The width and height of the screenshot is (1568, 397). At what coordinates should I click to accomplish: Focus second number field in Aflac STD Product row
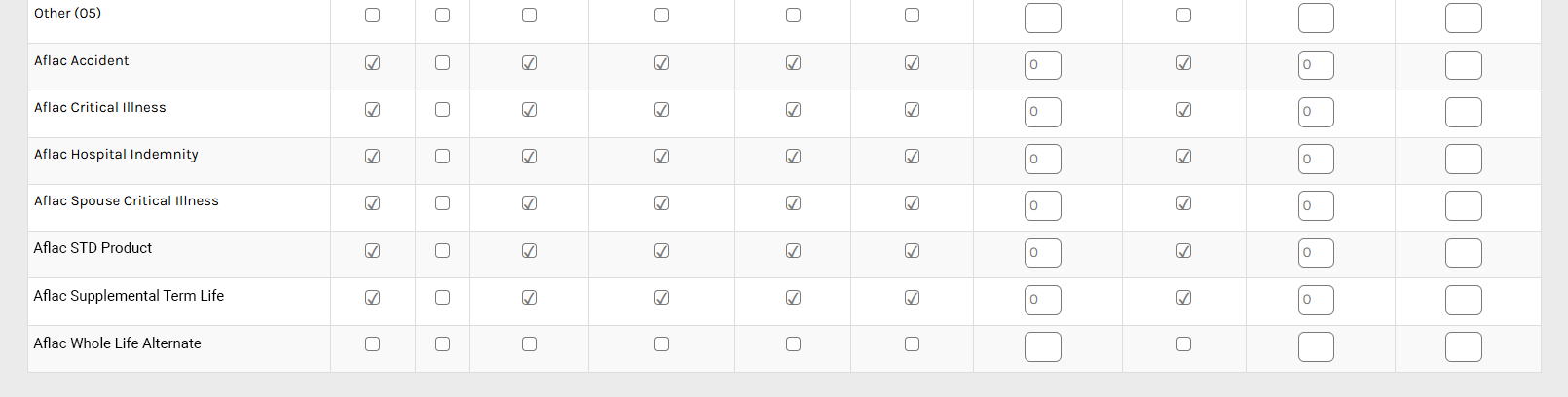click(x=1315, y=253)
